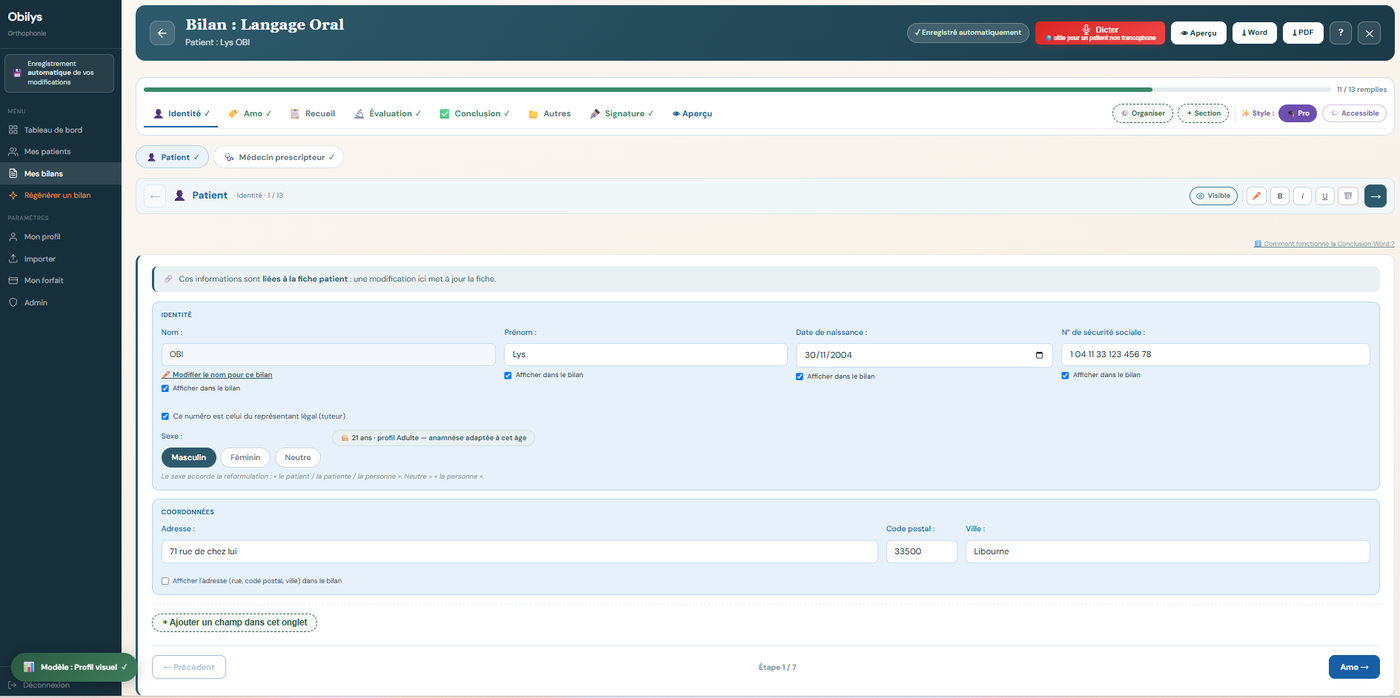Select Neutre sex option
The image size is (1400, 698).
coord(298,458)
